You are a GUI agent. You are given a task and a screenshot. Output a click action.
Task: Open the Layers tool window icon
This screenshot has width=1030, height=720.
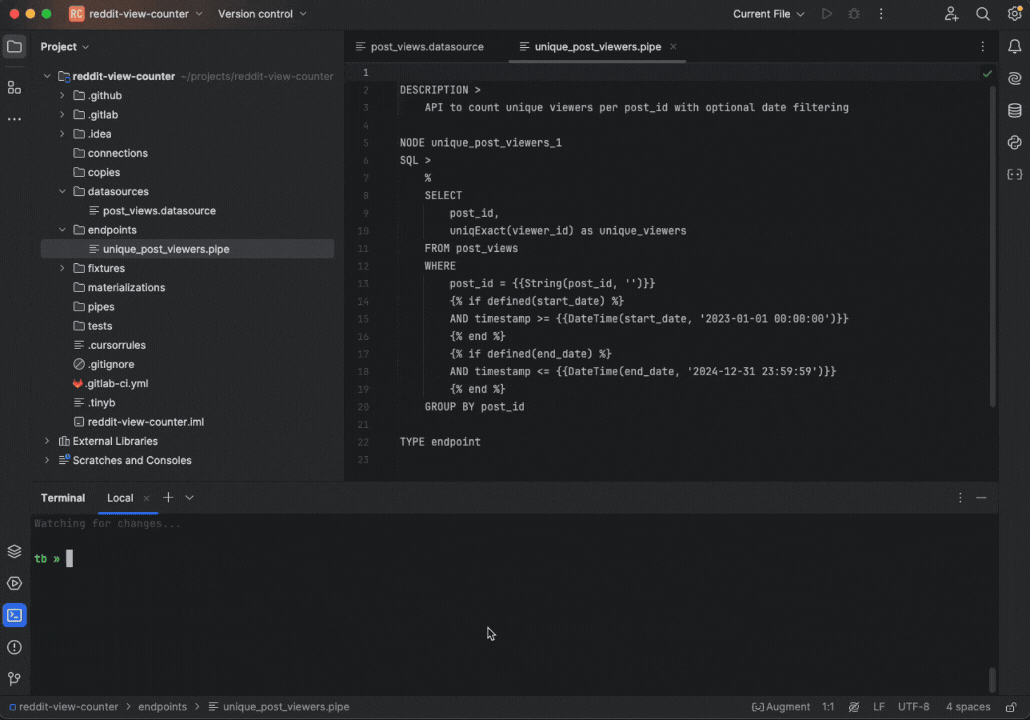(x=14, y=551)
